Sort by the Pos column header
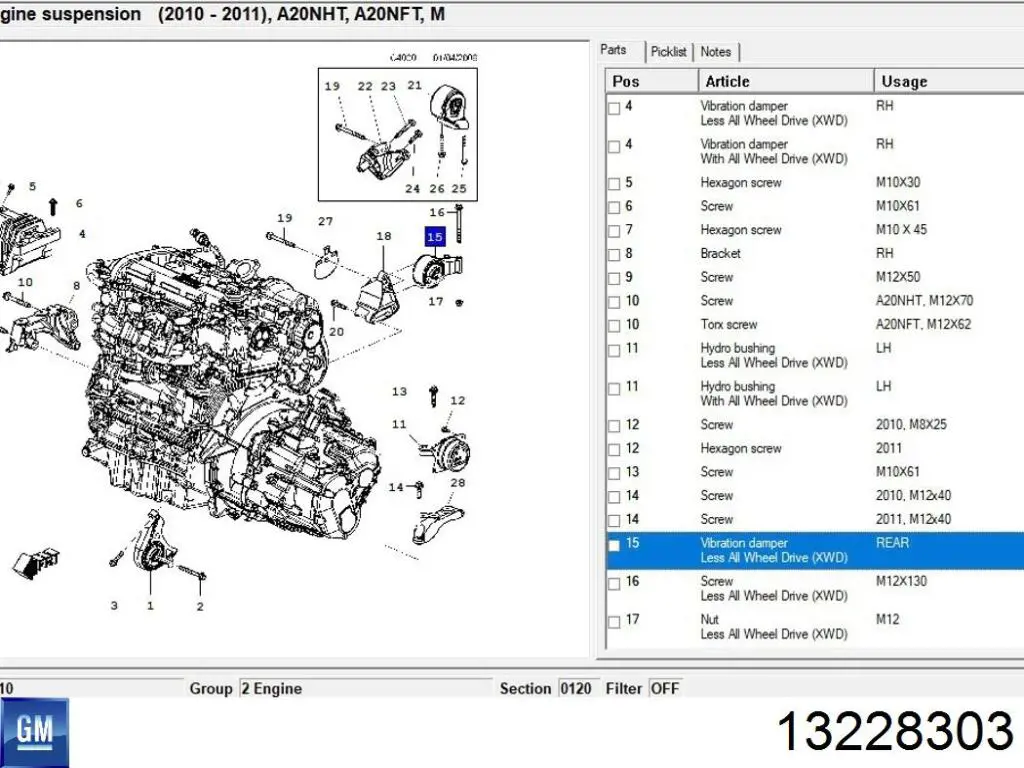This screenshot has width=1024, height=768. tap(651, 82)
